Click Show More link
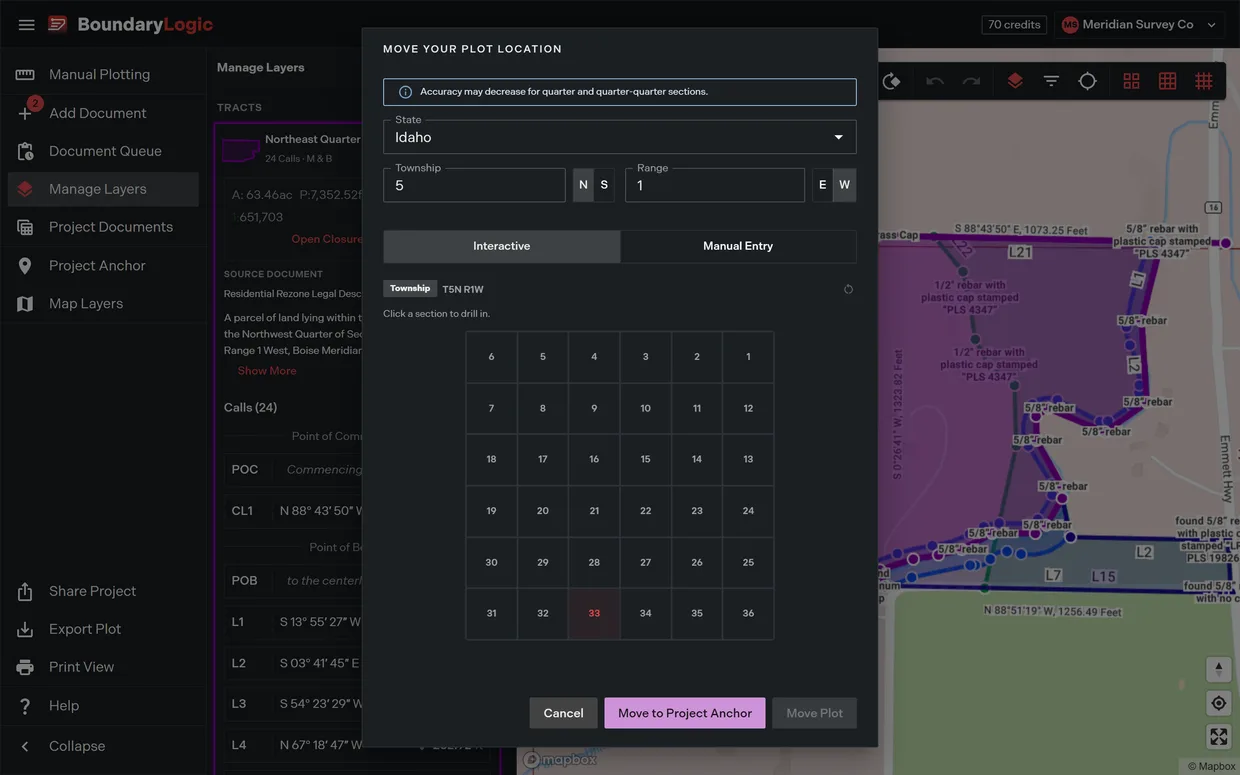Viewport: 1240px width, 775px height. pyautogui.click(x=267, y=371)
